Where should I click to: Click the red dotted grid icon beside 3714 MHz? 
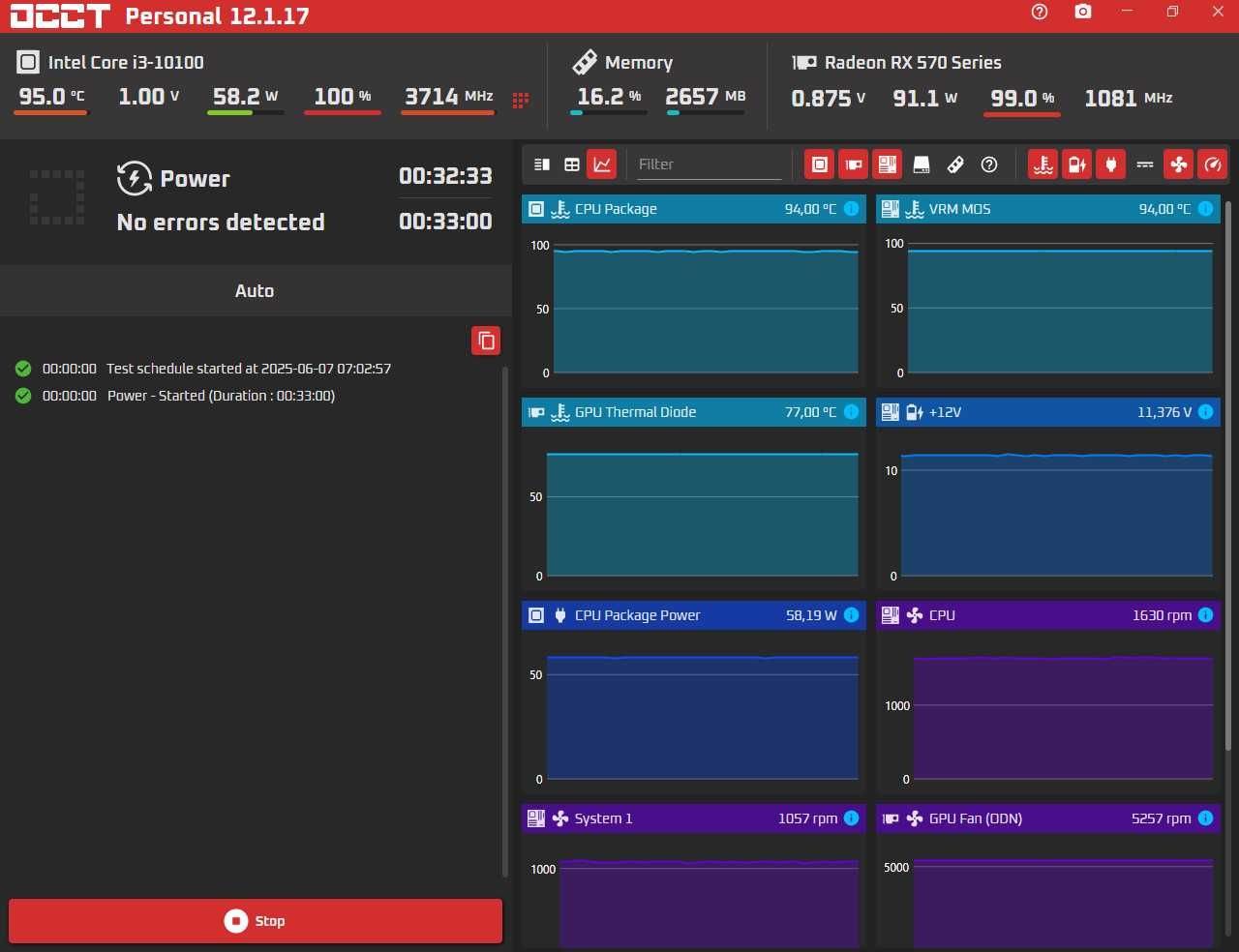[521, 100]
